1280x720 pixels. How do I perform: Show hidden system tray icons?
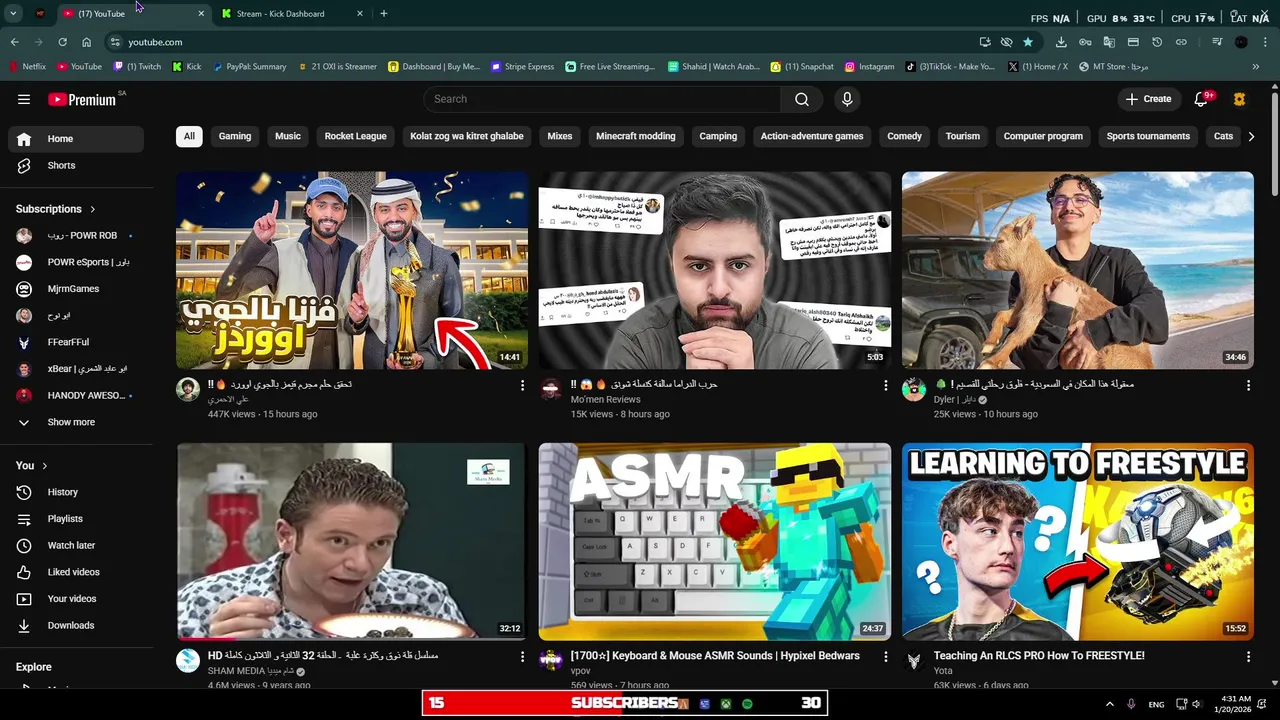[x=1109, y=704]
